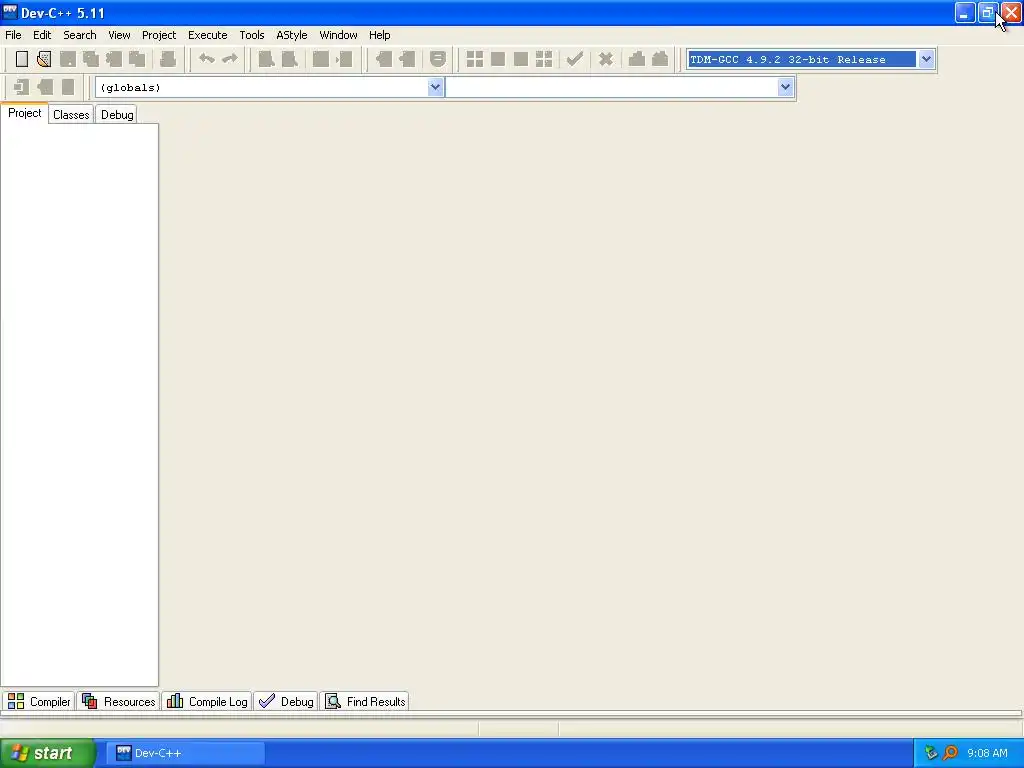Open the Resources bottom panel tab

coord(119,701)
